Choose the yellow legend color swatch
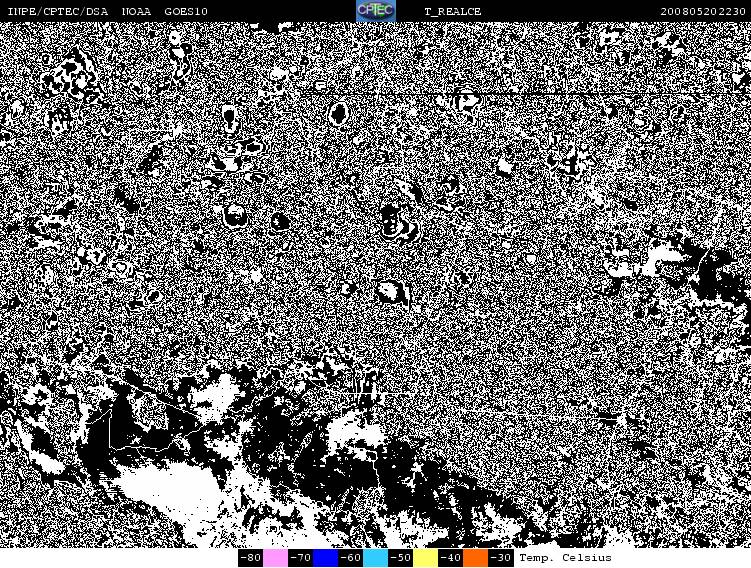The height and width of the screenshot is (568, 751). coord(425,558)
